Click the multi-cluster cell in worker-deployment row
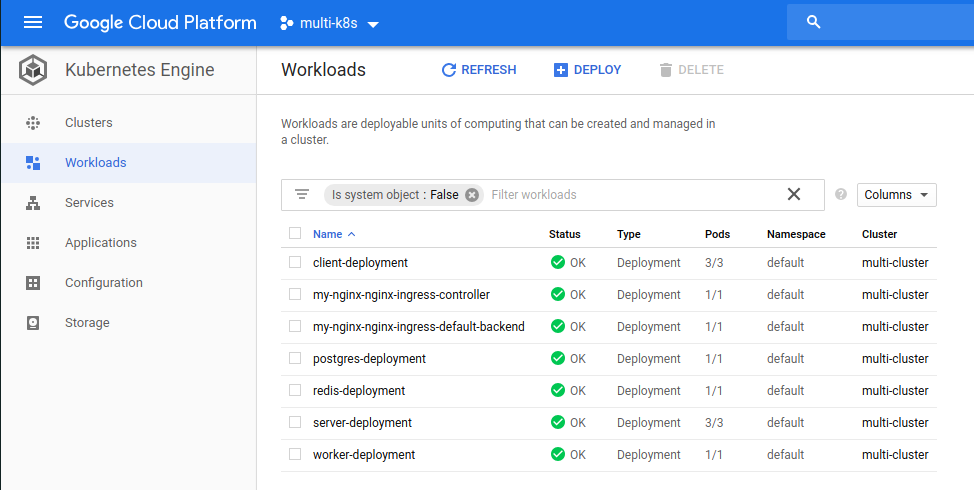This screenshot has width=974, height=490. pos(895,455)
